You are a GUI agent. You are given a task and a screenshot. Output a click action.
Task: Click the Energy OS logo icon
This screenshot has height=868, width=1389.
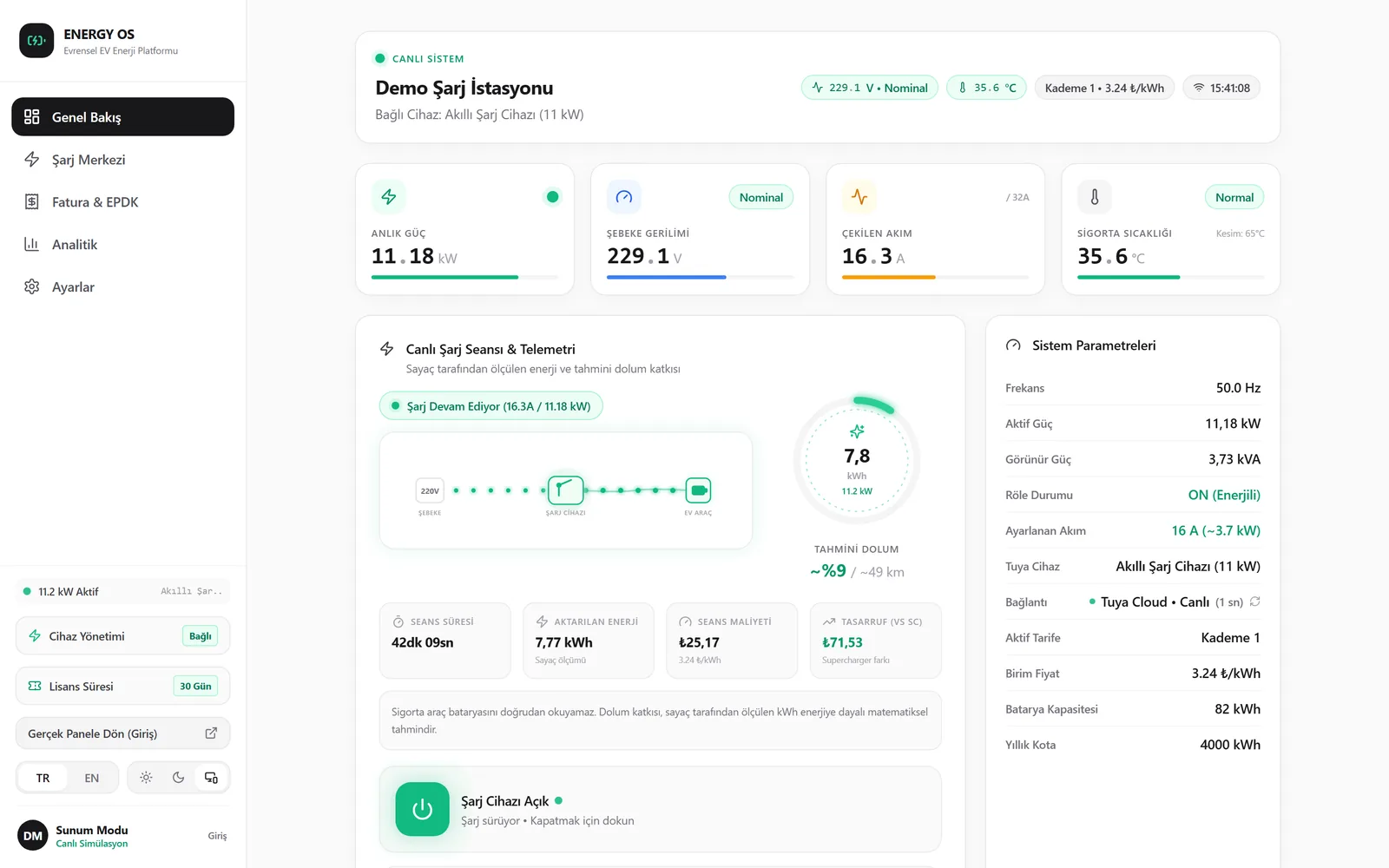coord(36,41)
